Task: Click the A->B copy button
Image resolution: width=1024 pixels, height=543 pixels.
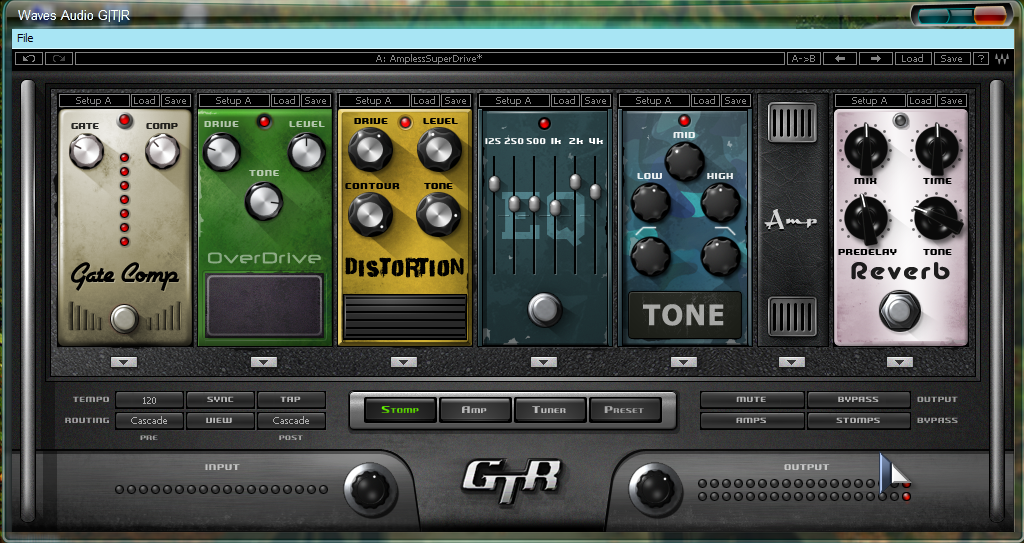Action: point(803,59)
